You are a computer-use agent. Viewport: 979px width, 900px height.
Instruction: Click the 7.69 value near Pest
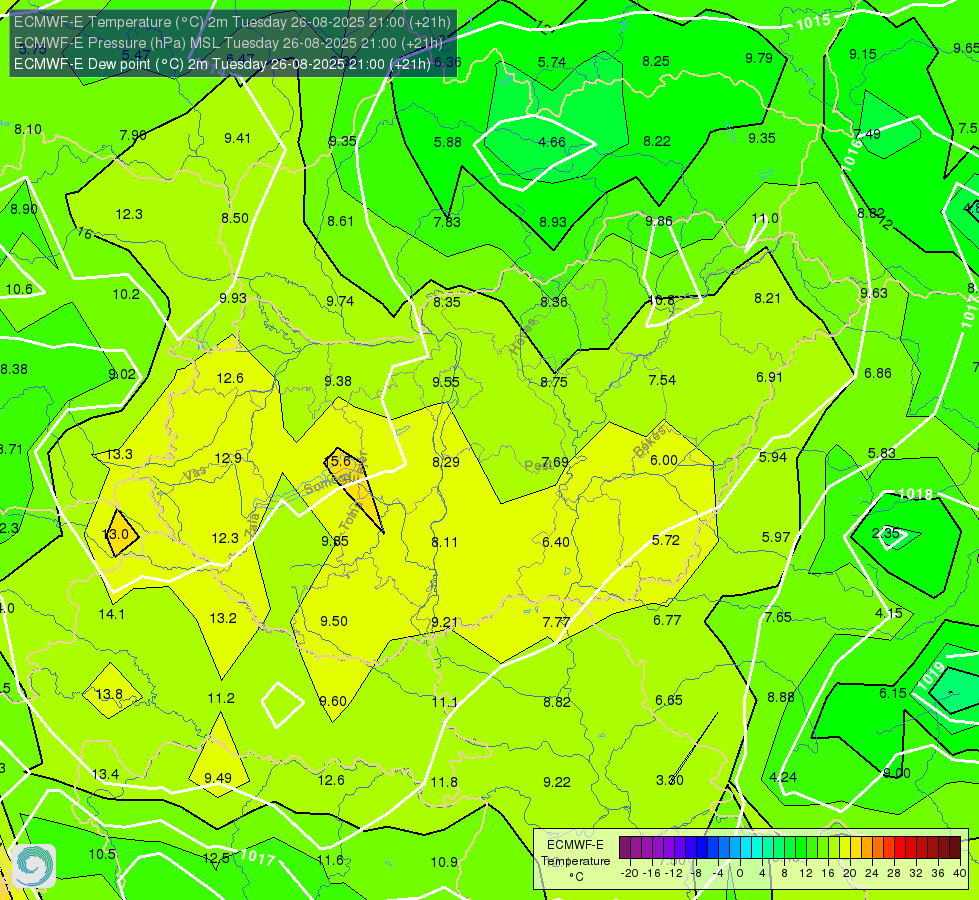click(555, 462)
